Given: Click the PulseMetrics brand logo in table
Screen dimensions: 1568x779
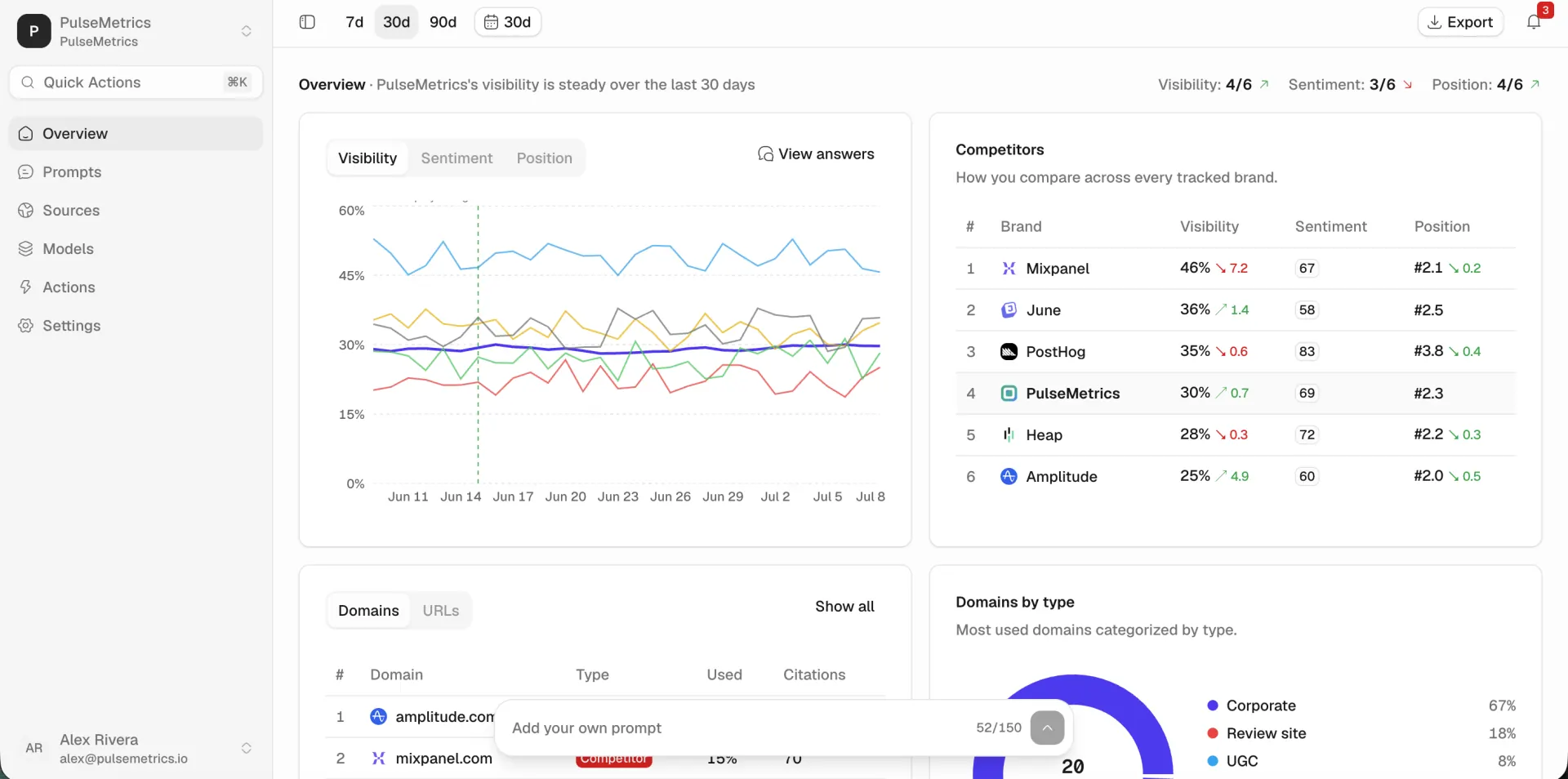Looking at the screenshot, I should coord(1009,394).
